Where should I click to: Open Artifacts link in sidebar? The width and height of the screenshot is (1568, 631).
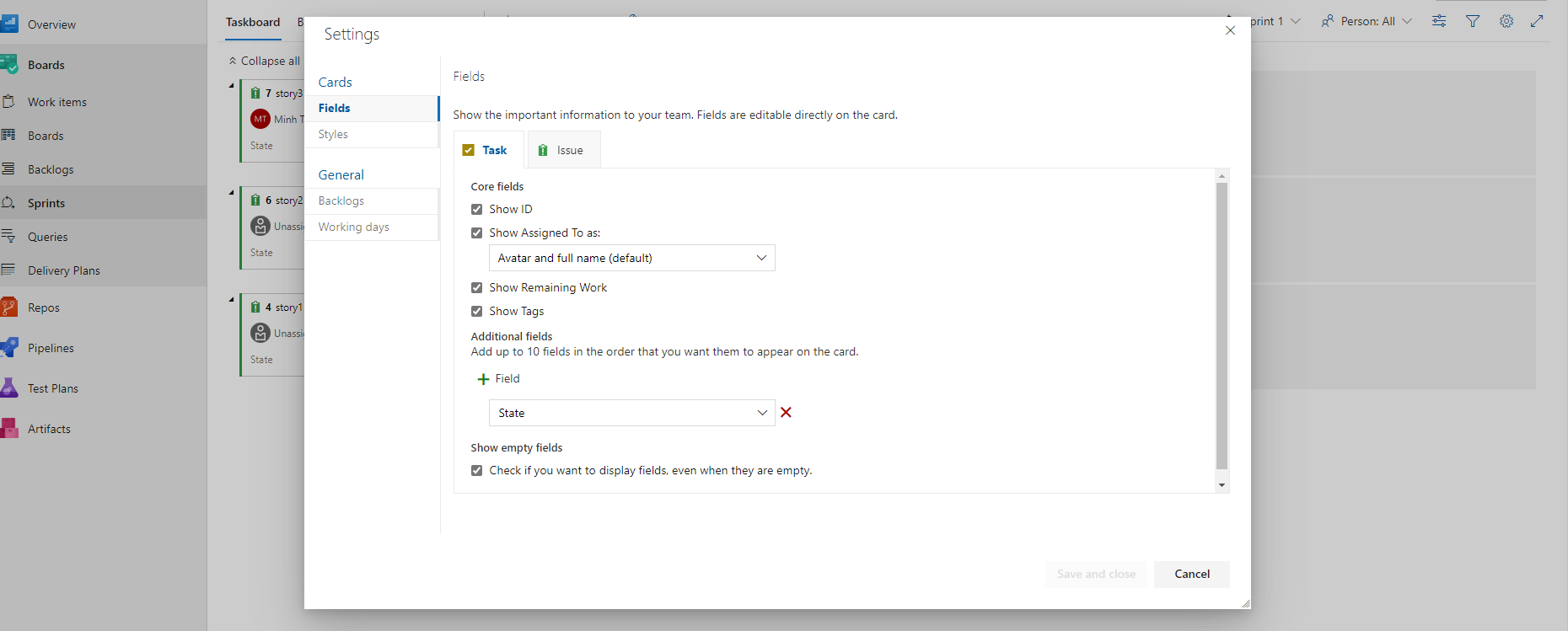click(49, 429)
